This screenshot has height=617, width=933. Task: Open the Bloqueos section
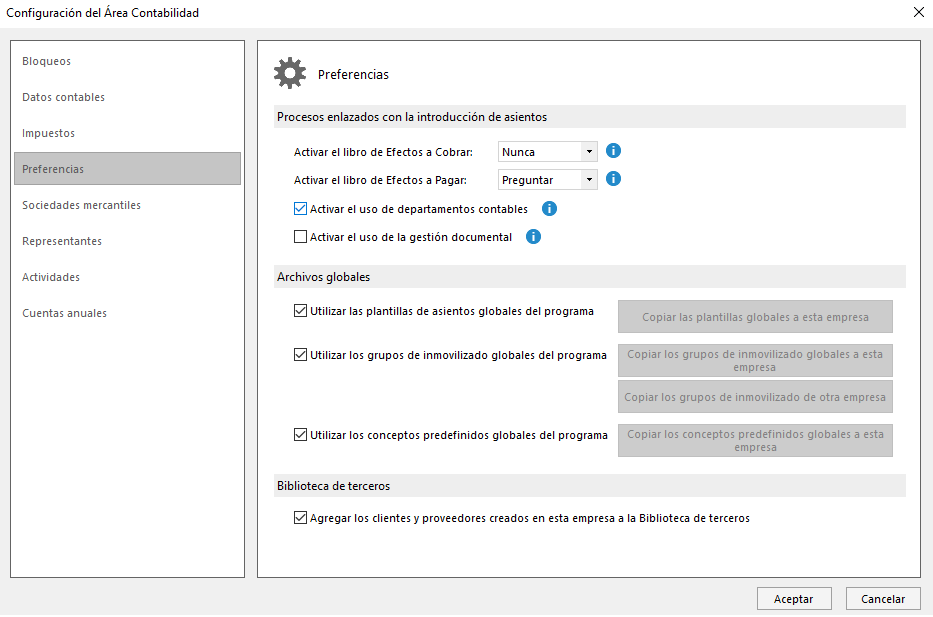click(127, 61)
